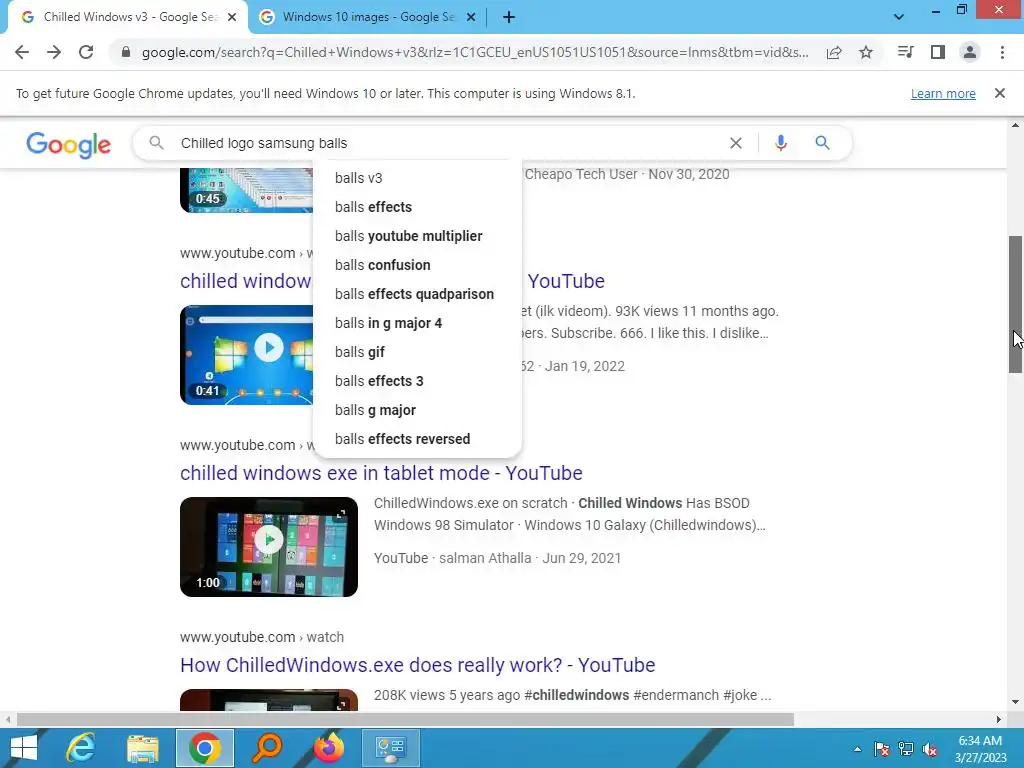The image size is (1024, 768).
Task: Click the muted volume tray icon
Action: 930,749
